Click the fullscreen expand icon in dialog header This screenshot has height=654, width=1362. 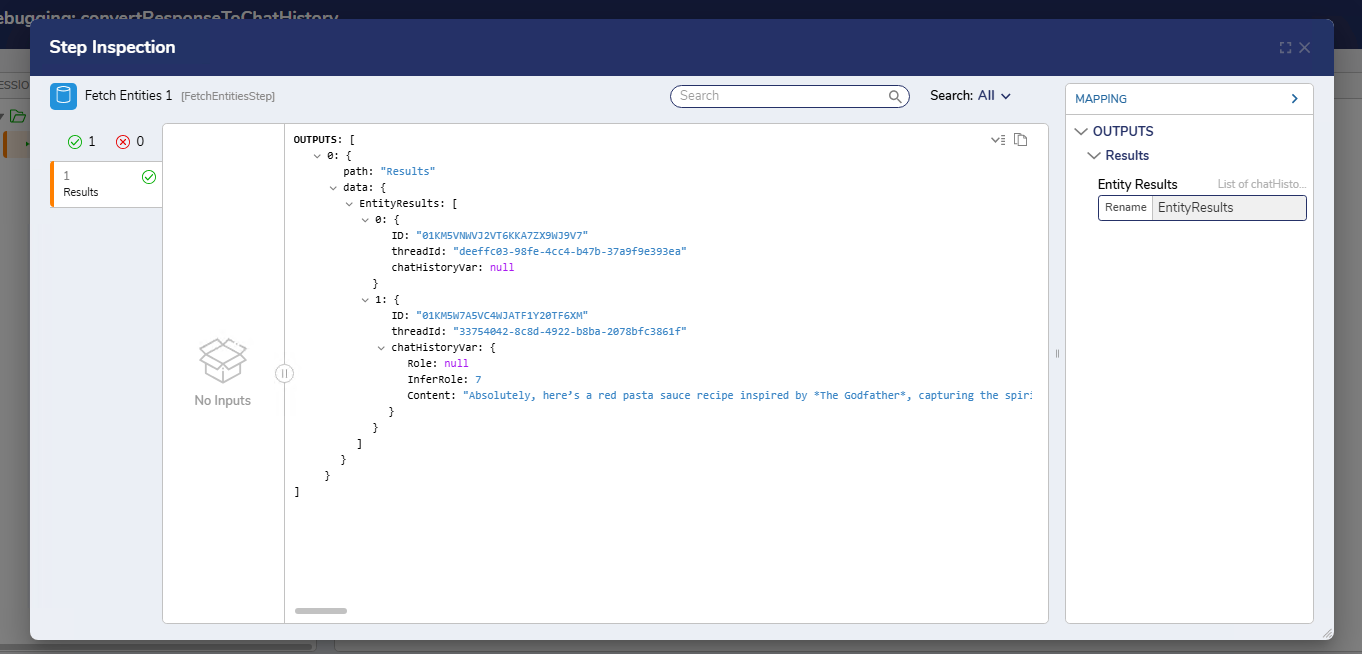[x=1285, y=47]
